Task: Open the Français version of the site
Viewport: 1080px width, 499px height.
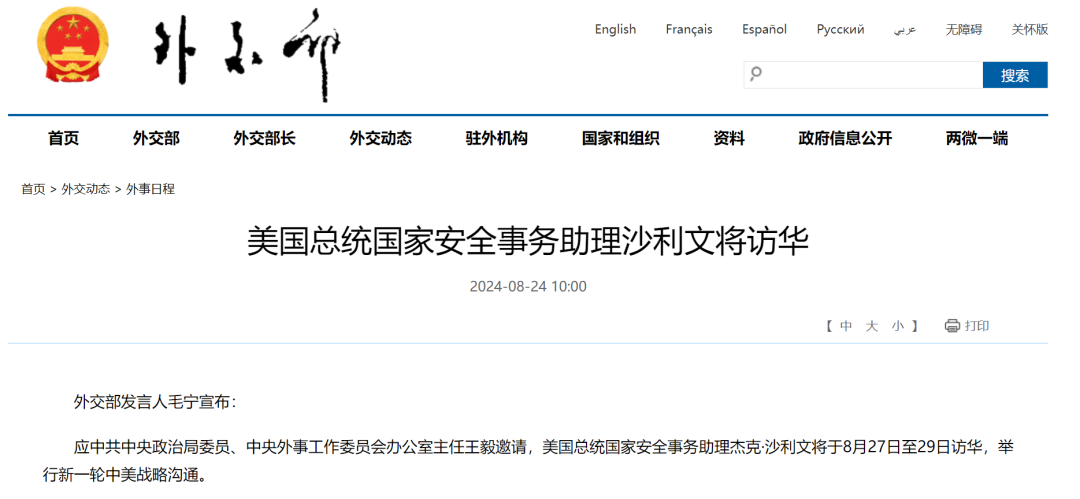Action: click(x=689, y=29)
